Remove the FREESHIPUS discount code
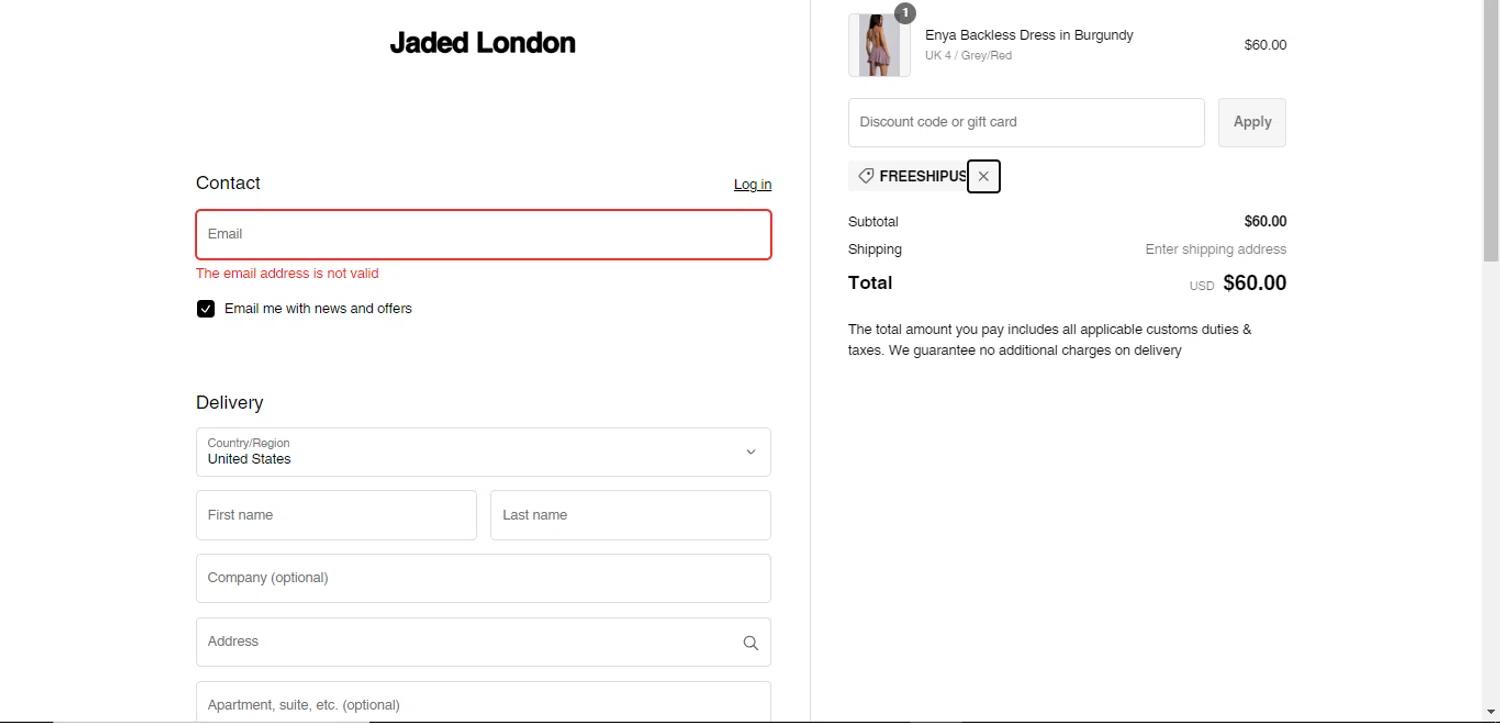 pyautogui.click(x=984, y=176)
